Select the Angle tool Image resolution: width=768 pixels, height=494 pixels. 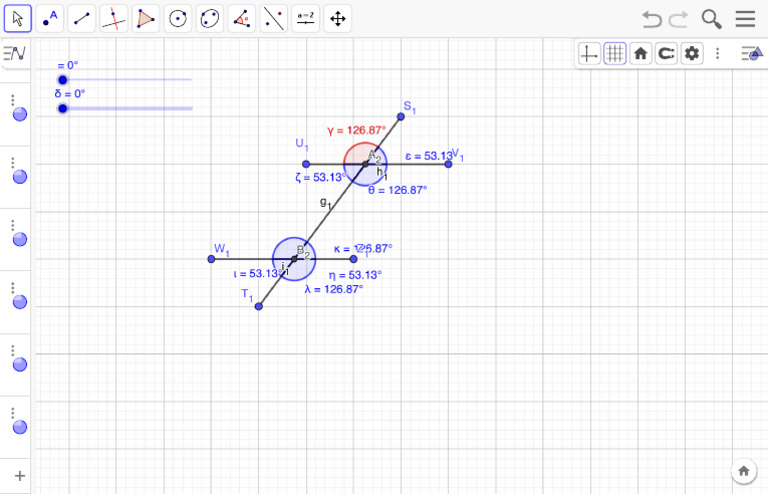241,19
